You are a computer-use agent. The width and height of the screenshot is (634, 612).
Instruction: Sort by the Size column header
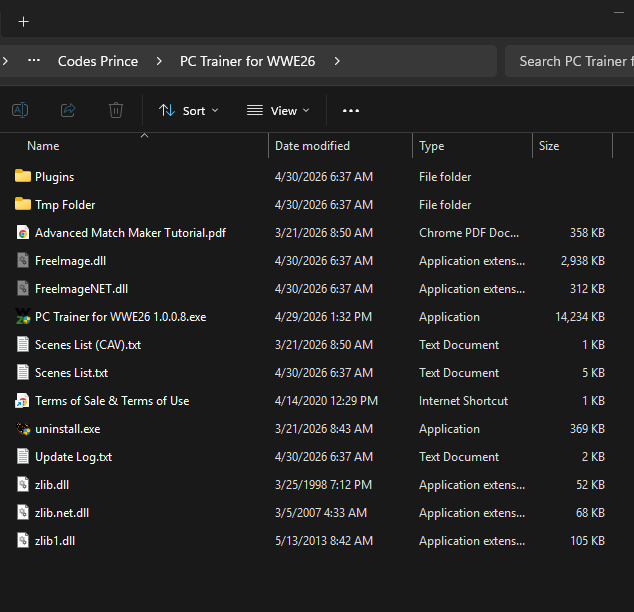(549, 146)
